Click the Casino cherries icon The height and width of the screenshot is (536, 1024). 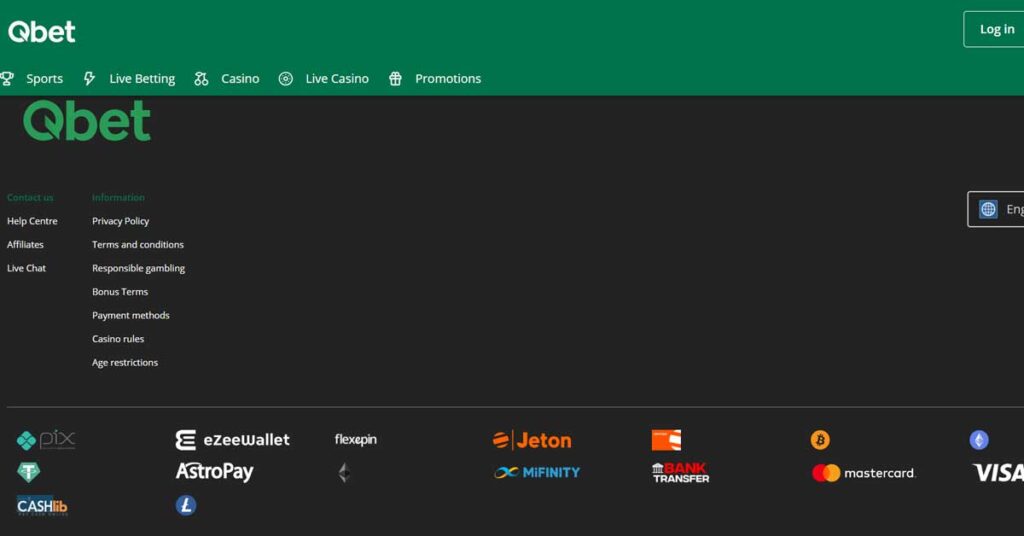point(201,79)
